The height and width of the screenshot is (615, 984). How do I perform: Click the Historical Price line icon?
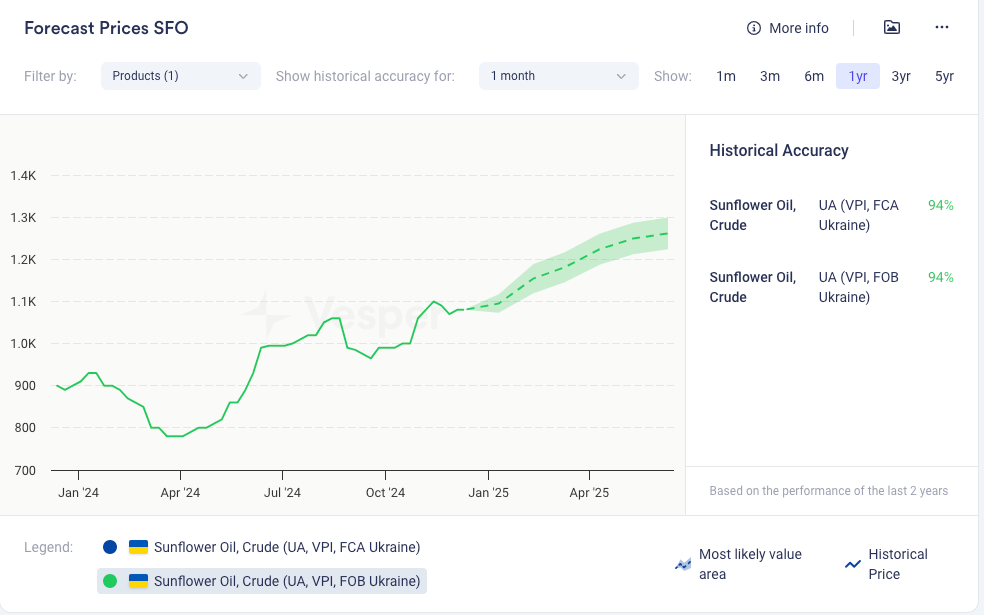click(853, 565)
